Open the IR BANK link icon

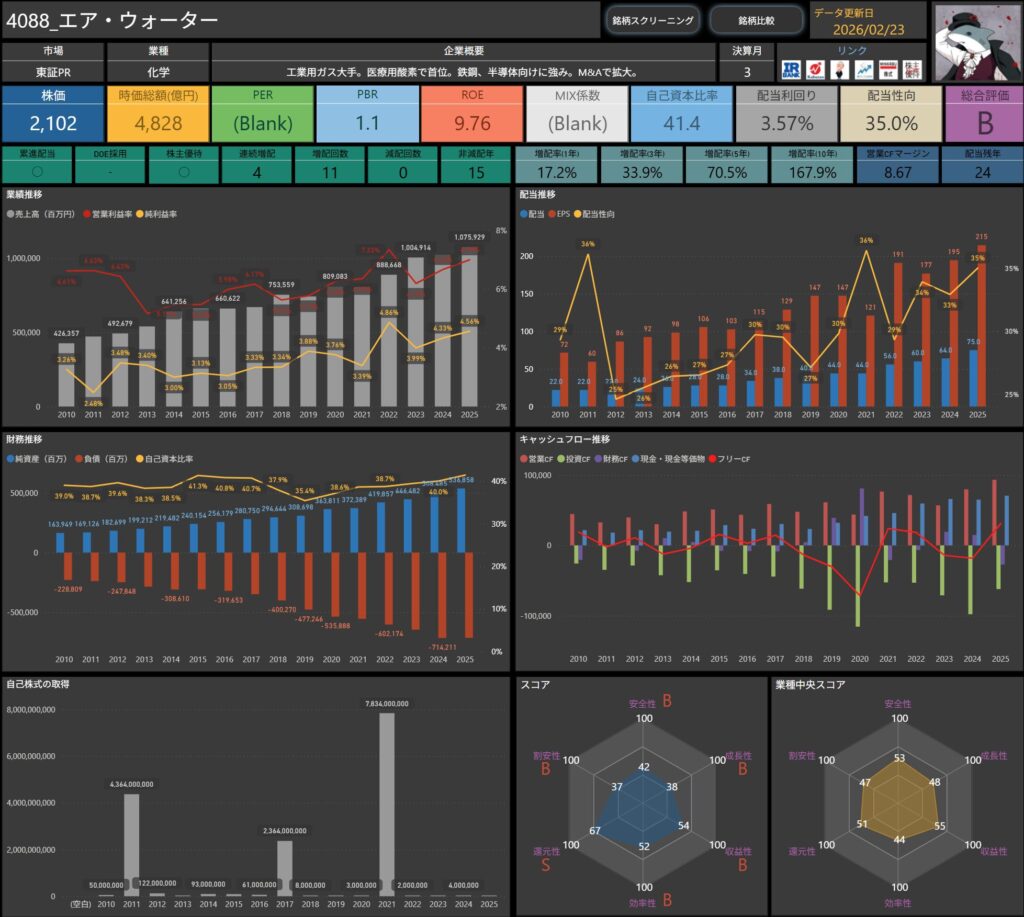[791, 69]
